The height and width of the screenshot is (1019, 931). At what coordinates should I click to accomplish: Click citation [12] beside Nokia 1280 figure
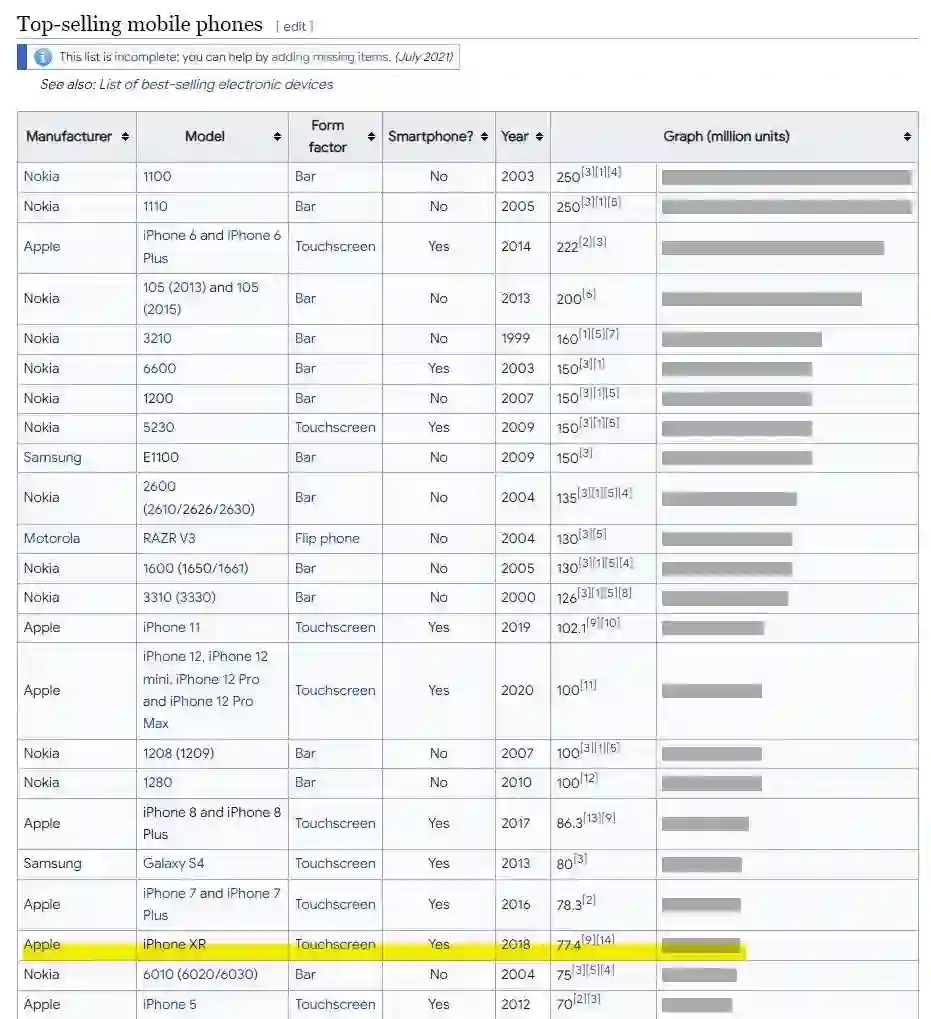click(x=589, y=778)
